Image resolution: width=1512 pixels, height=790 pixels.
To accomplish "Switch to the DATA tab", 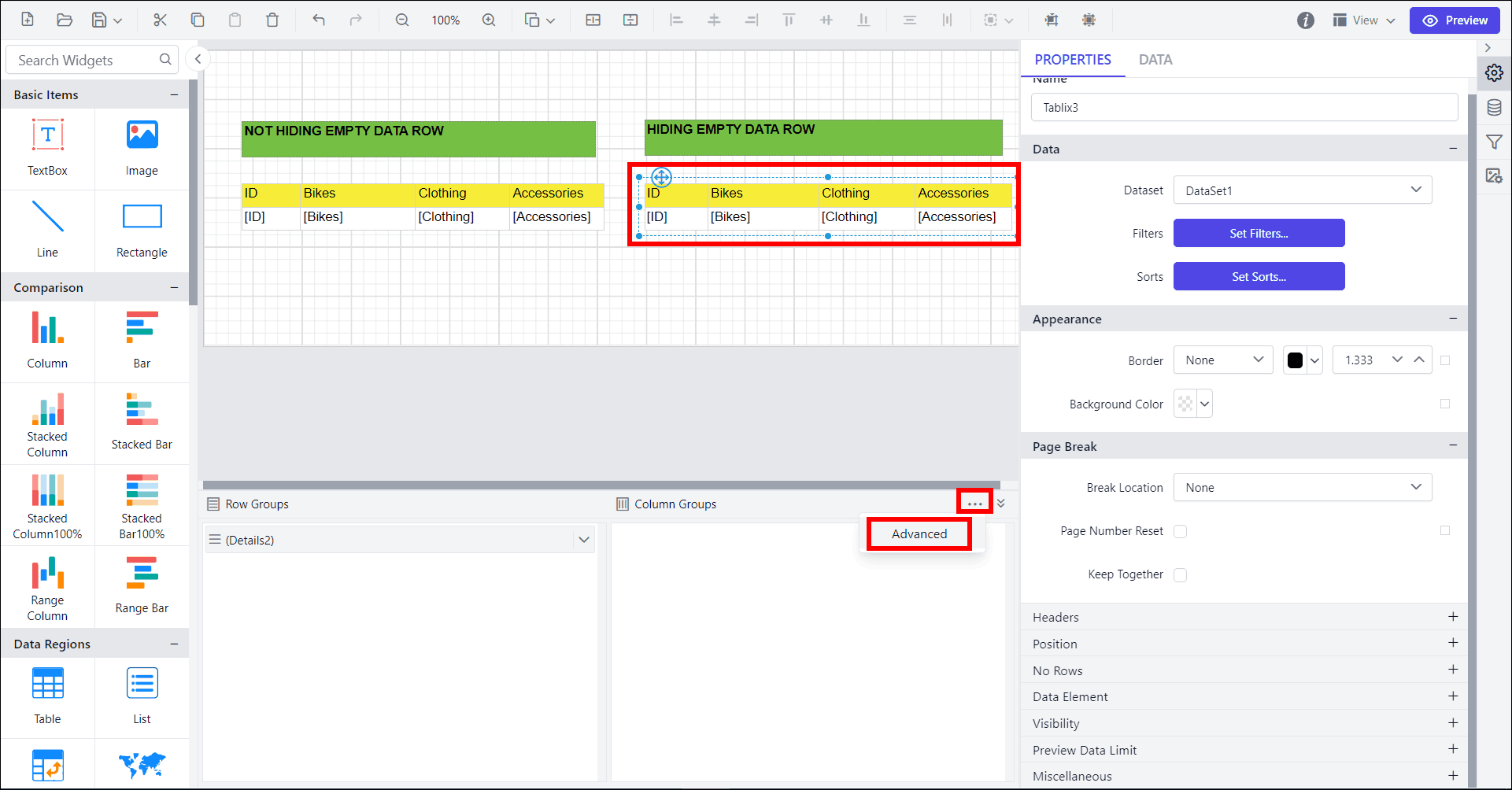I will [x=1155, y=60].
